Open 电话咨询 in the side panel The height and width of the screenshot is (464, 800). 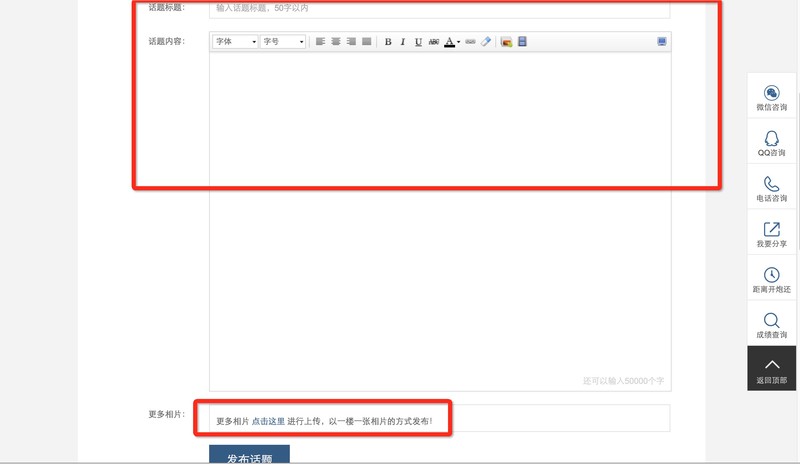point(771,189)
